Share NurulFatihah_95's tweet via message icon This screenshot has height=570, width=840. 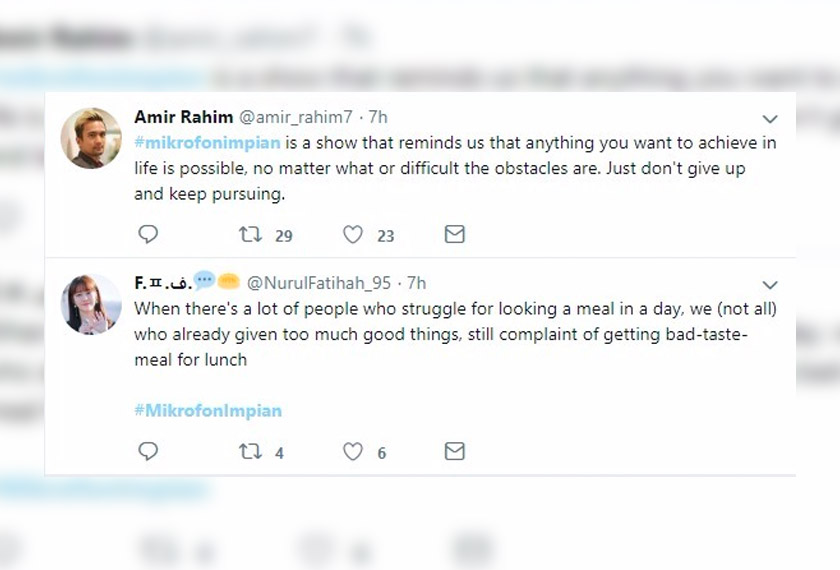[454, 452]
